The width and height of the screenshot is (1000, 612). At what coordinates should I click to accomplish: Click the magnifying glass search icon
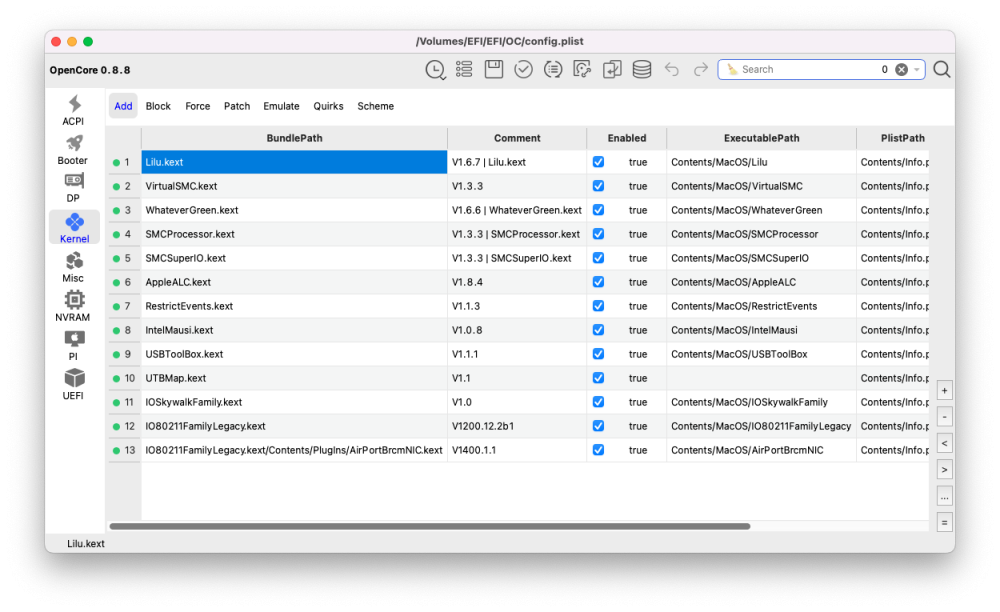click(942, 69)
